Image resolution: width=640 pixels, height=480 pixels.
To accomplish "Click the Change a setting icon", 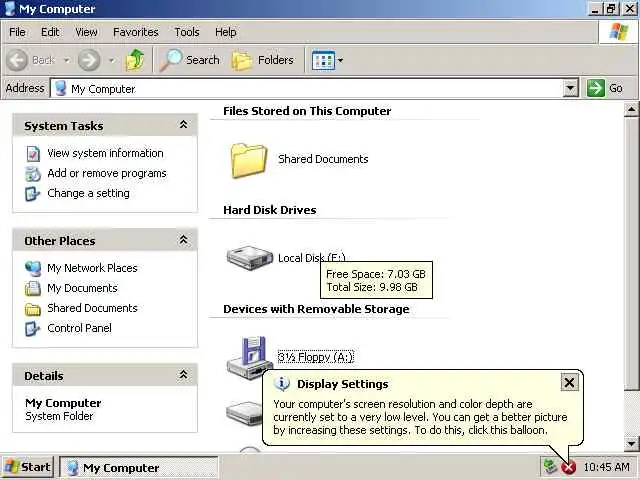I will (33, 194).
